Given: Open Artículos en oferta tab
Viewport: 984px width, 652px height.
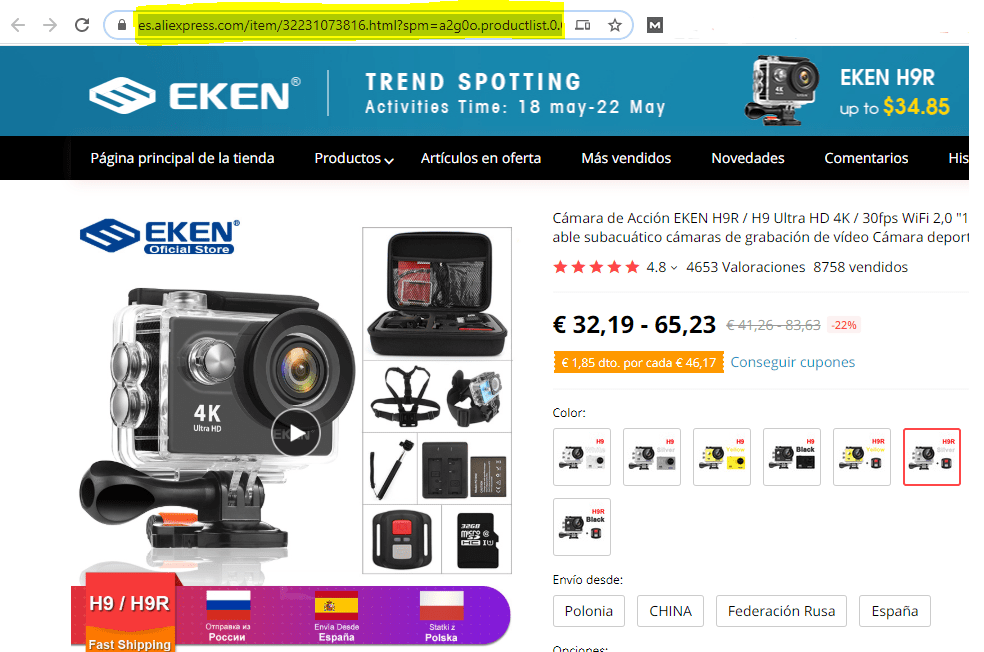Looking at the screenshot, I should (481, 158).
